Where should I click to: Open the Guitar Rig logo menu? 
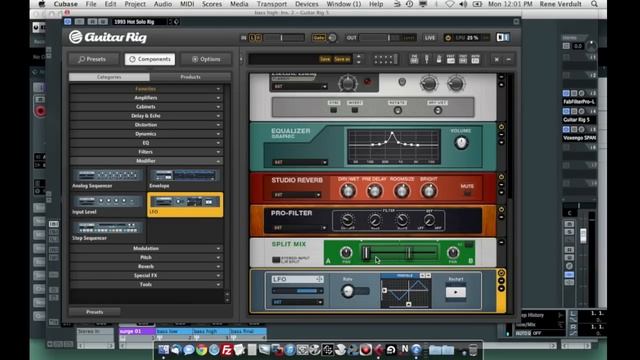point(107,37)
